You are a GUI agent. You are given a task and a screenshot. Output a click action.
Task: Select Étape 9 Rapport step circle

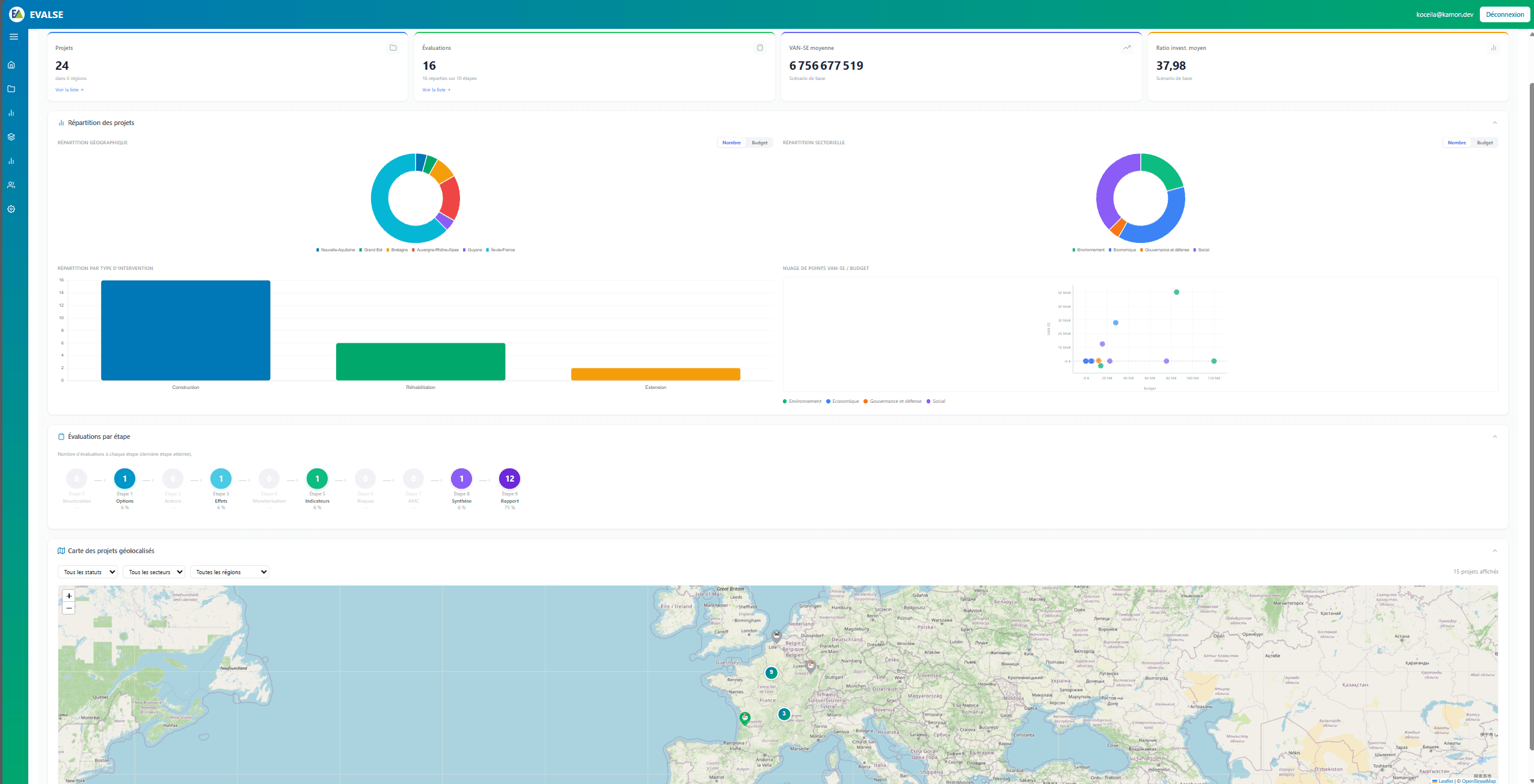[x=509, y=479]
